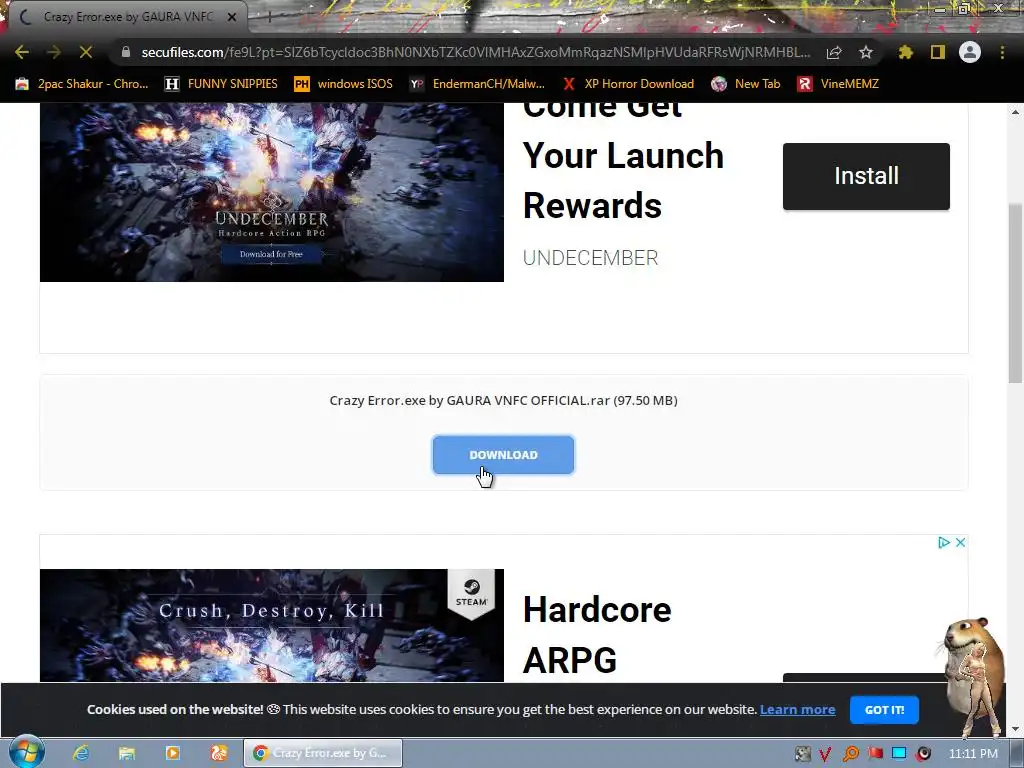The image size is (1024, 768).
Task: Open Windows Media Player taskbar icon
Action: [172, 753]
